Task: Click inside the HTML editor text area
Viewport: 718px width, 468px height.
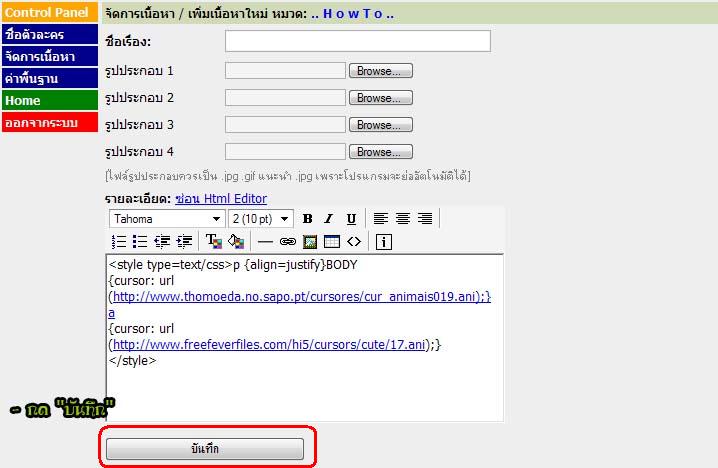Action: [x=305, y=337]
